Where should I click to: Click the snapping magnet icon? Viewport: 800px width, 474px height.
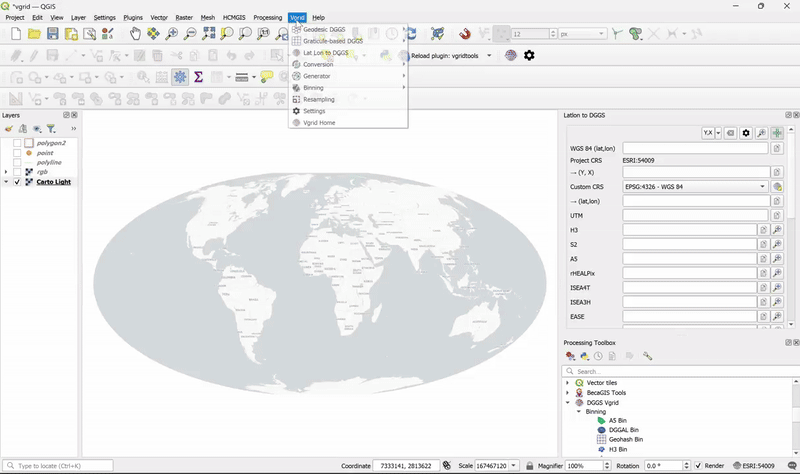(464, 34)
